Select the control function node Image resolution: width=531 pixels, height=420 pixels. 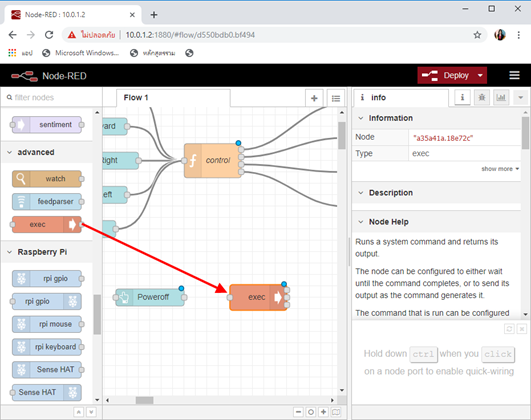point(212,161)
